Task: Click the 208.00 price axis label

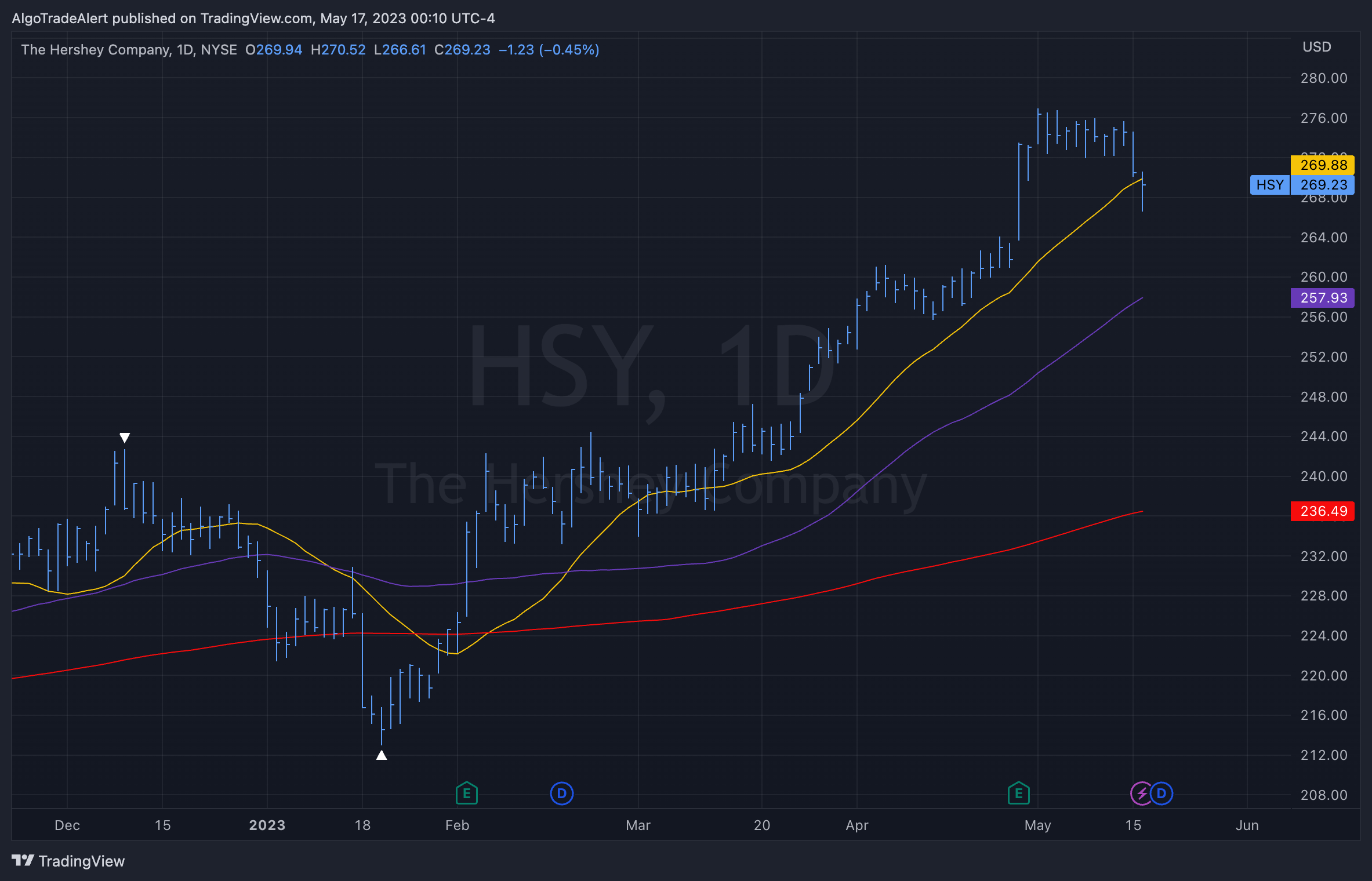Action: pos(1324,795)
